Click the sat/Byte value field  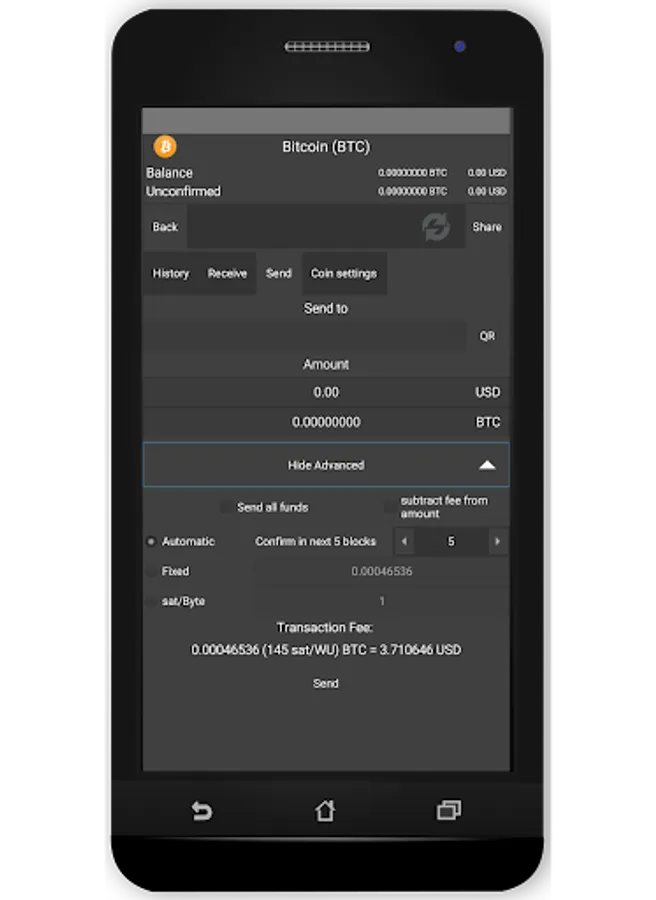click(381, 601)
